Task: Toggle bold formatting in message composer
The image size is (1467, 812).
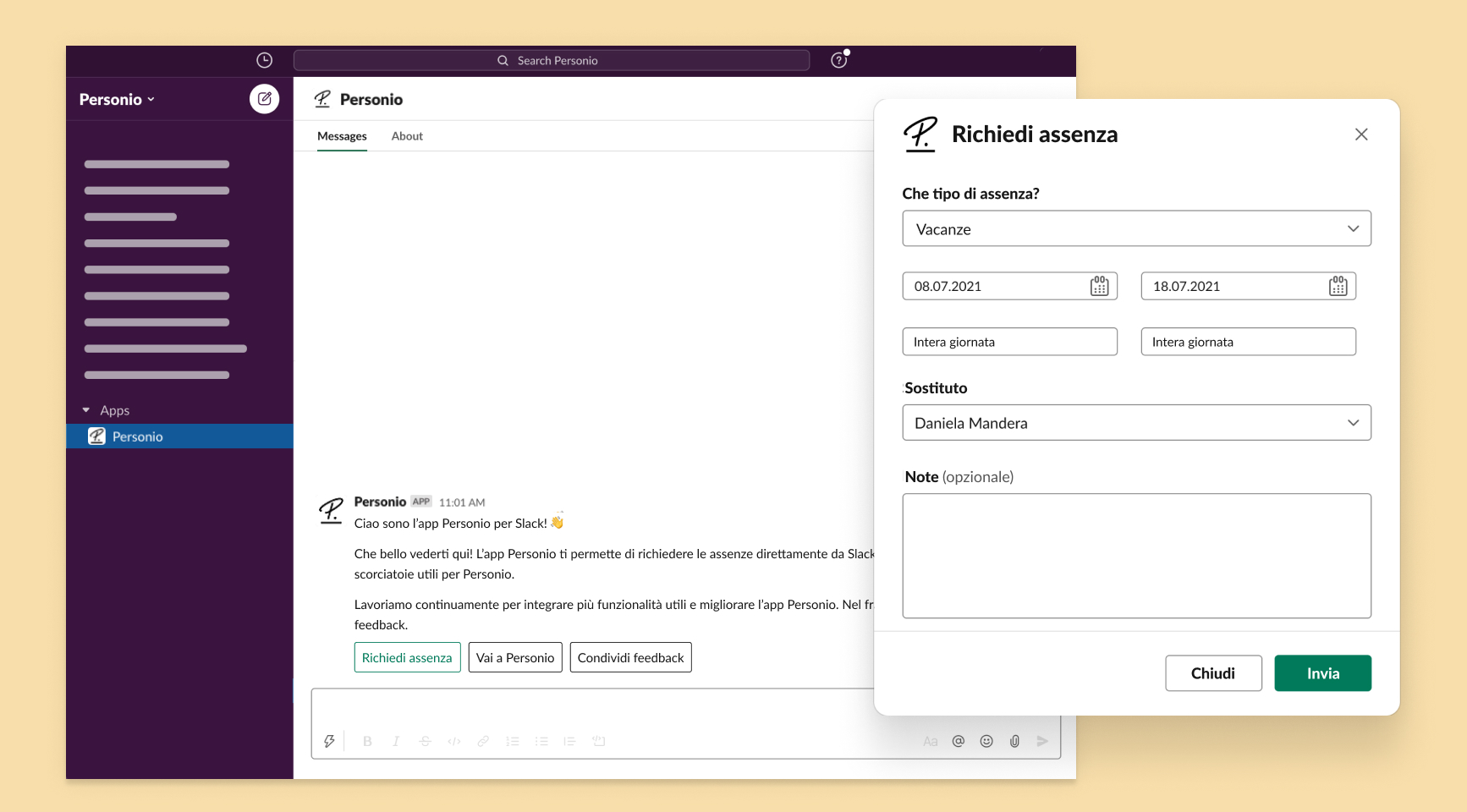Action: point(367,741)
